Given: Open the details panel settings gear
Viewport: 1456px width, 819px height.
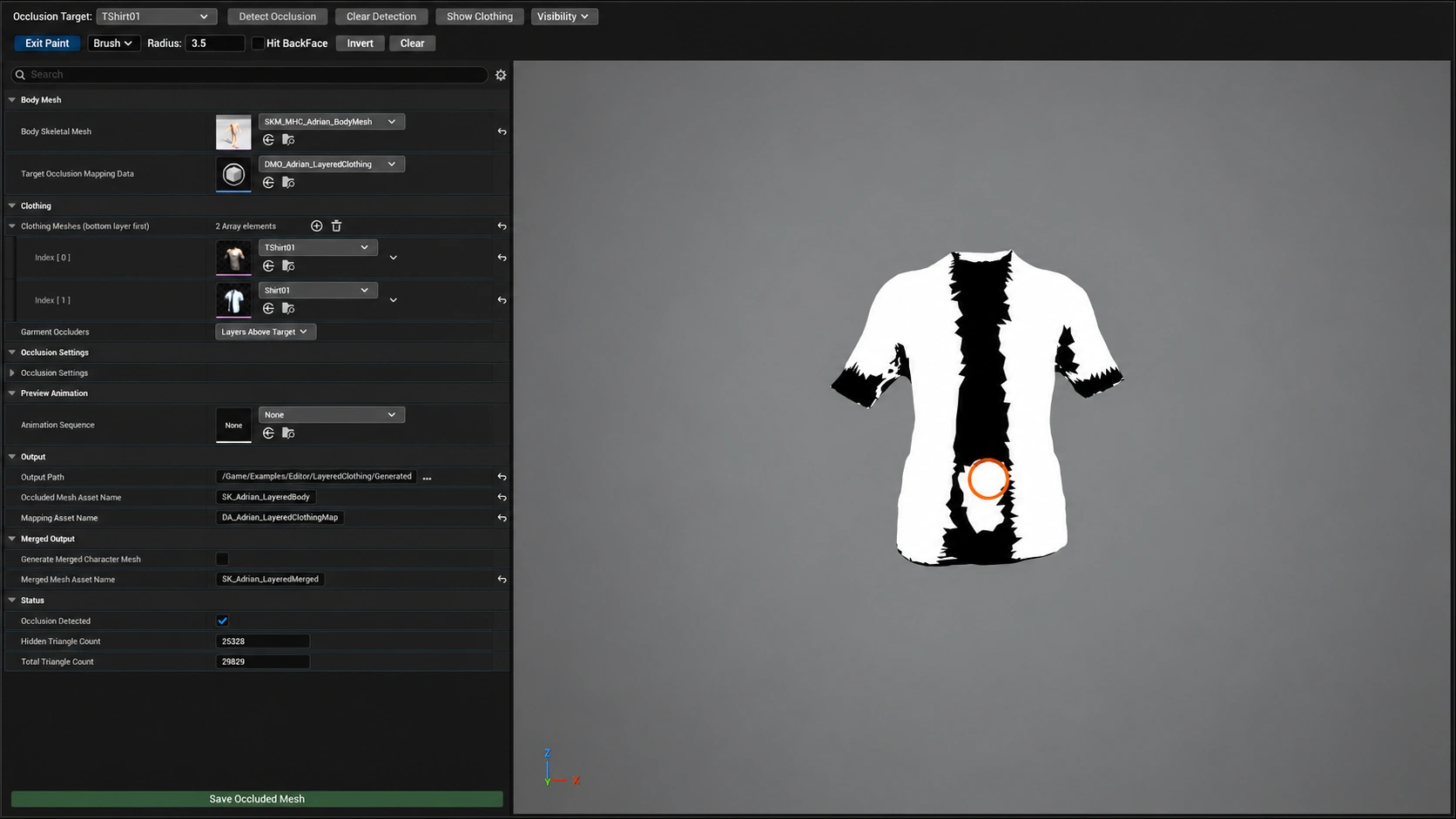Looking at the screenshot, I should coord(501,75).
